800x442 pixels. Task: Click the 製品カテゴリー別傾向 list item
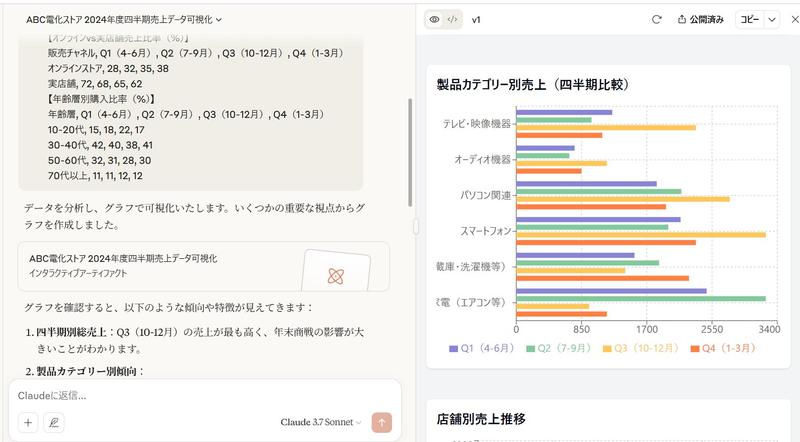click(84, 371)
